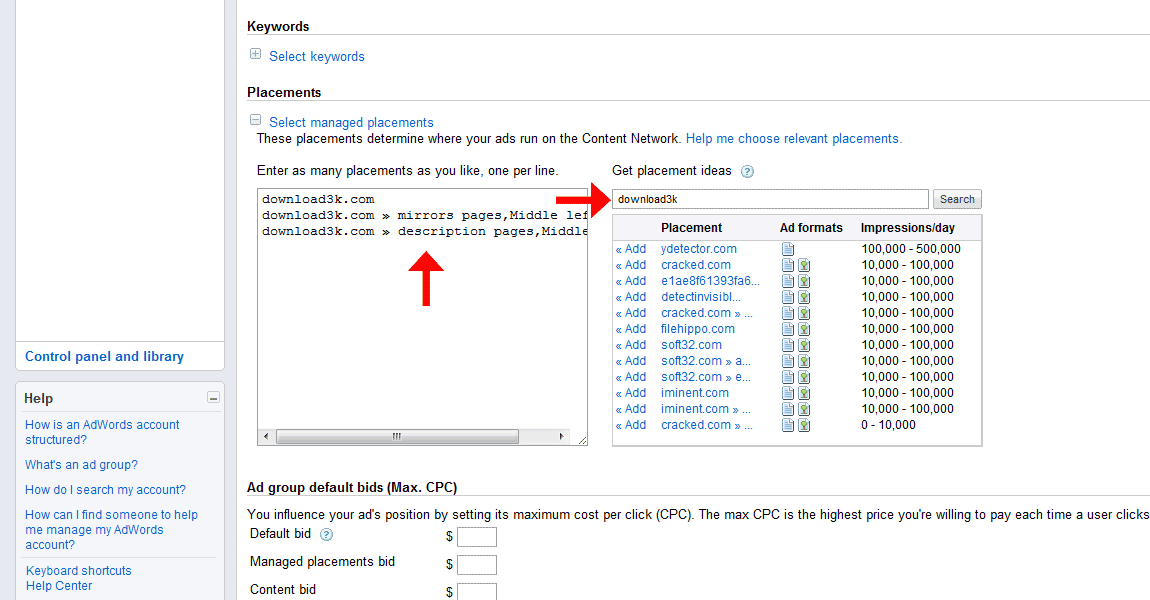
Task: Click the Default bid help icon
Action: 326,535
